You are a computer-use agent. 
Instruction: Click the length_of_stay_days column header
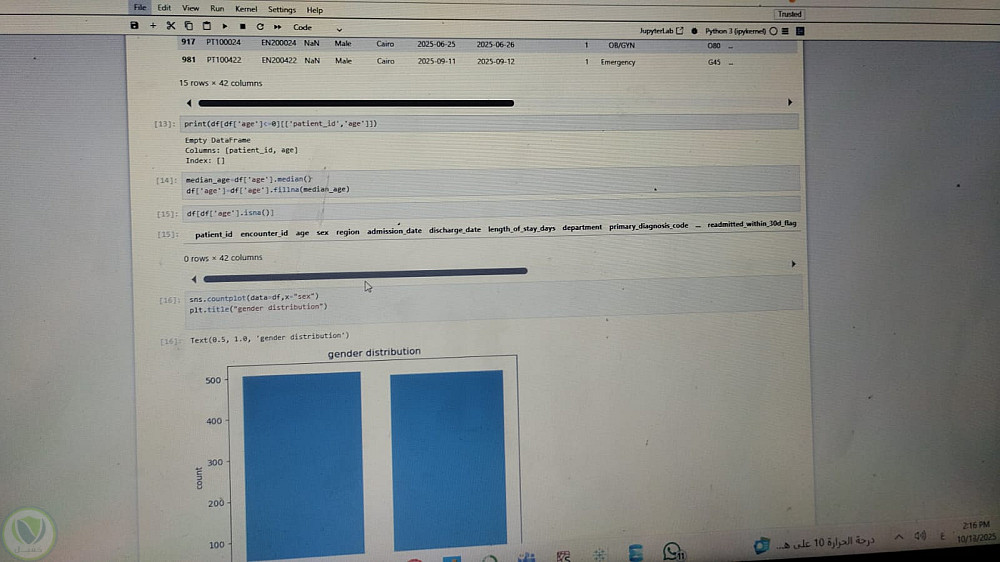tap(521, 228)
